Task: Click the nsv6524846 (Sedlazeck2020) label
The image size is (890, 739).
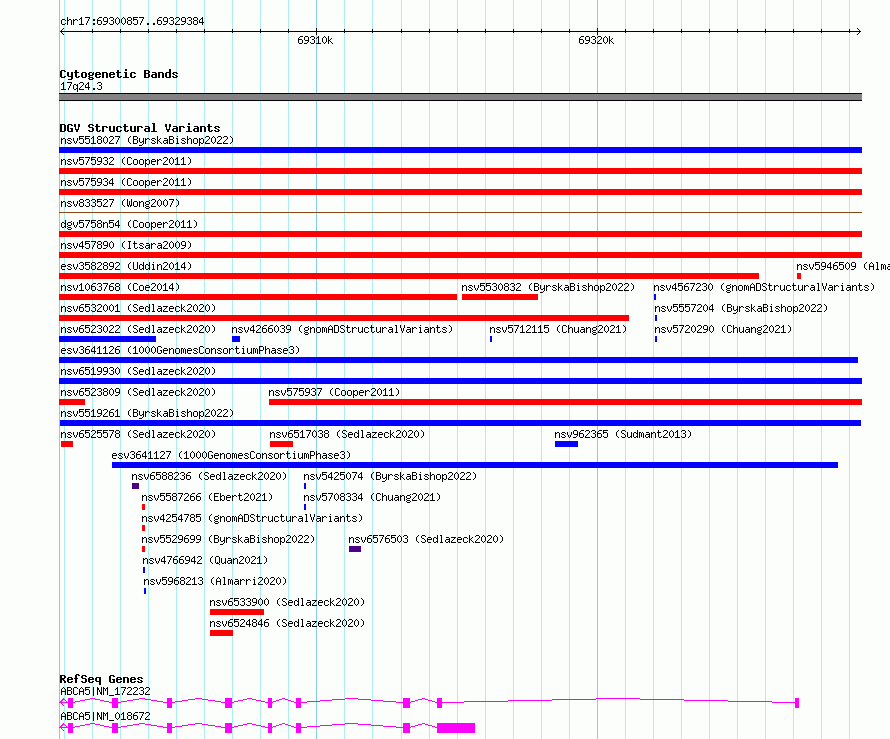Action: pyautogui.click(x=287, y=623)
